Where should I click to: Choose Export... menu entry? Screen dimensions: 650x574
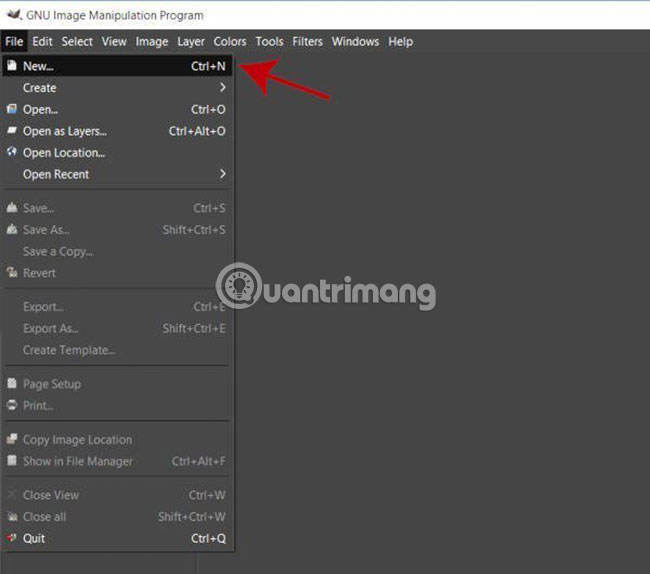[117, 307]
